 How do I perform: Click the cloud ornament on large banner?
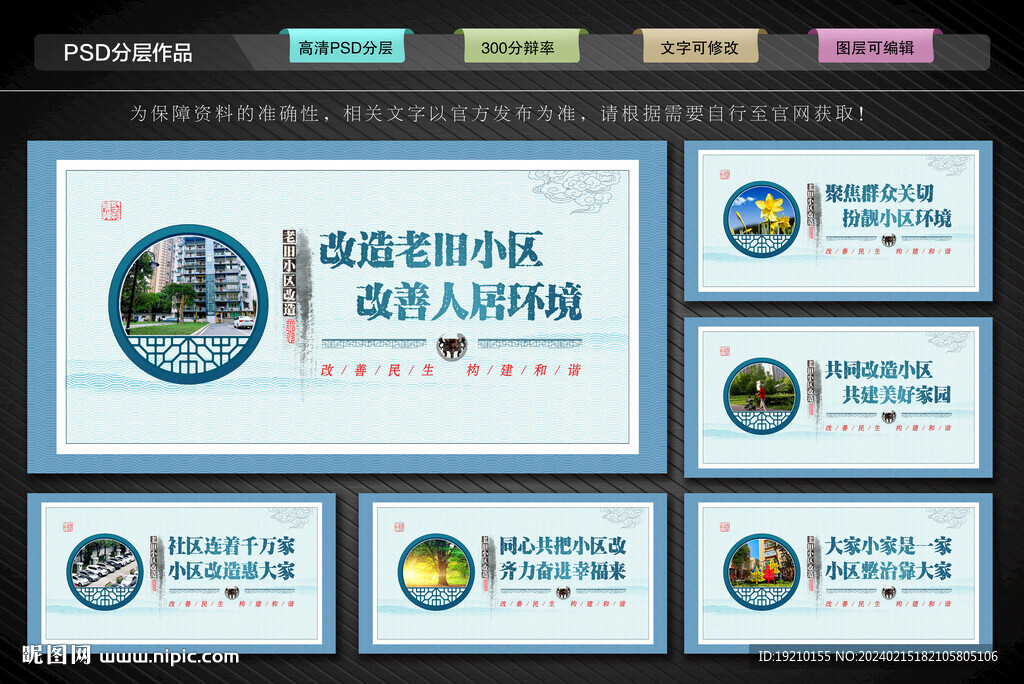pyautogui.click(x=573, y=191)
